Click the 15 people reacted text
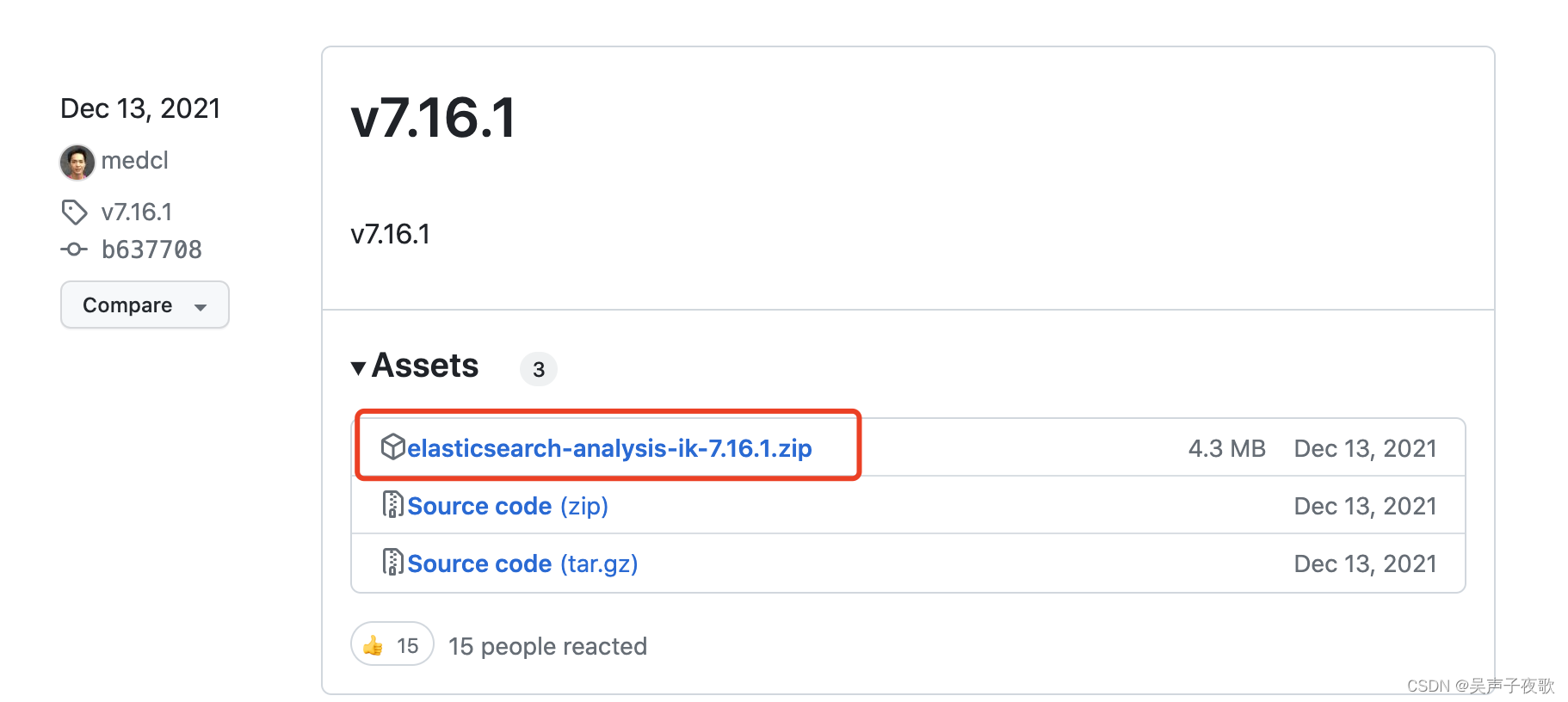 point(547,646)
